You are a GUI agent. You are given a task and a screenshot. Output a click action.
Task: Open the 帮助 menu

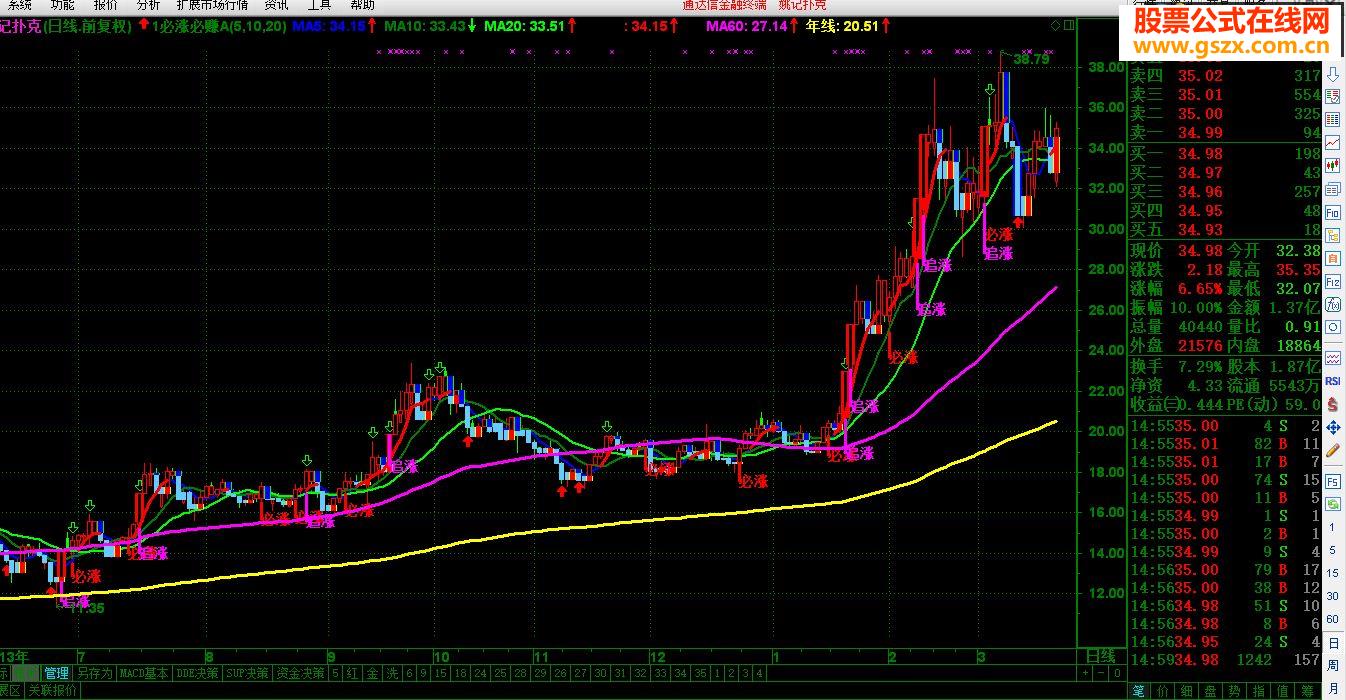coord(362,5)
